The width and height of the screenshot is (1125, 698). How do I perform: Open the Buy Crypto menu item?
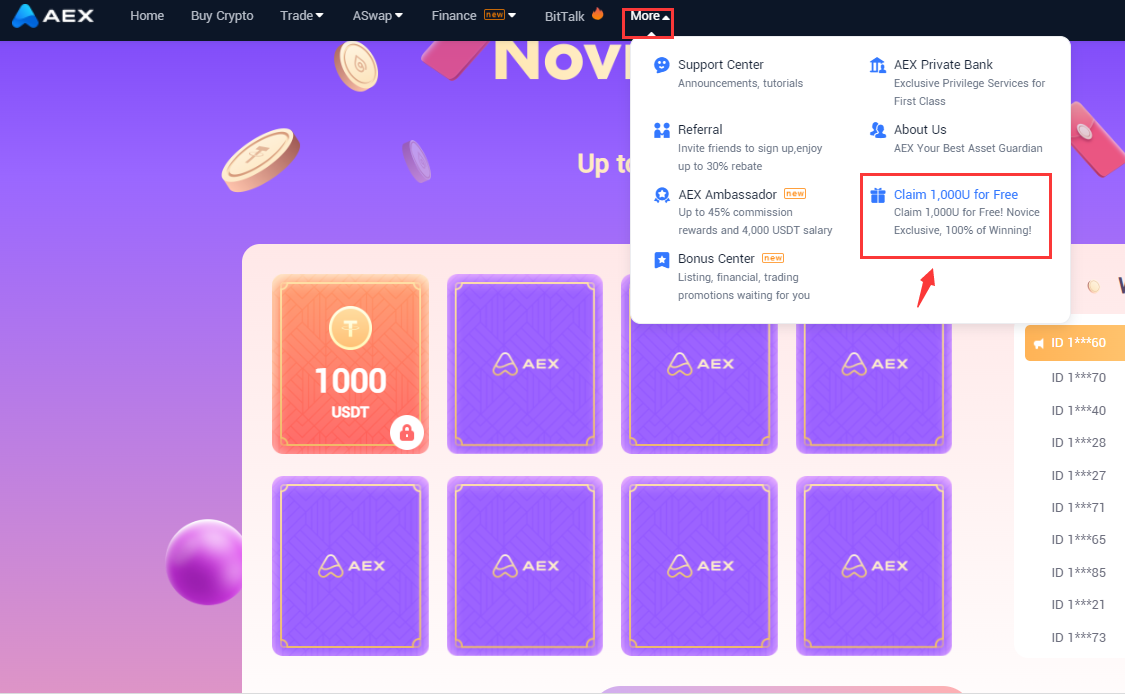tap(222, 16)
